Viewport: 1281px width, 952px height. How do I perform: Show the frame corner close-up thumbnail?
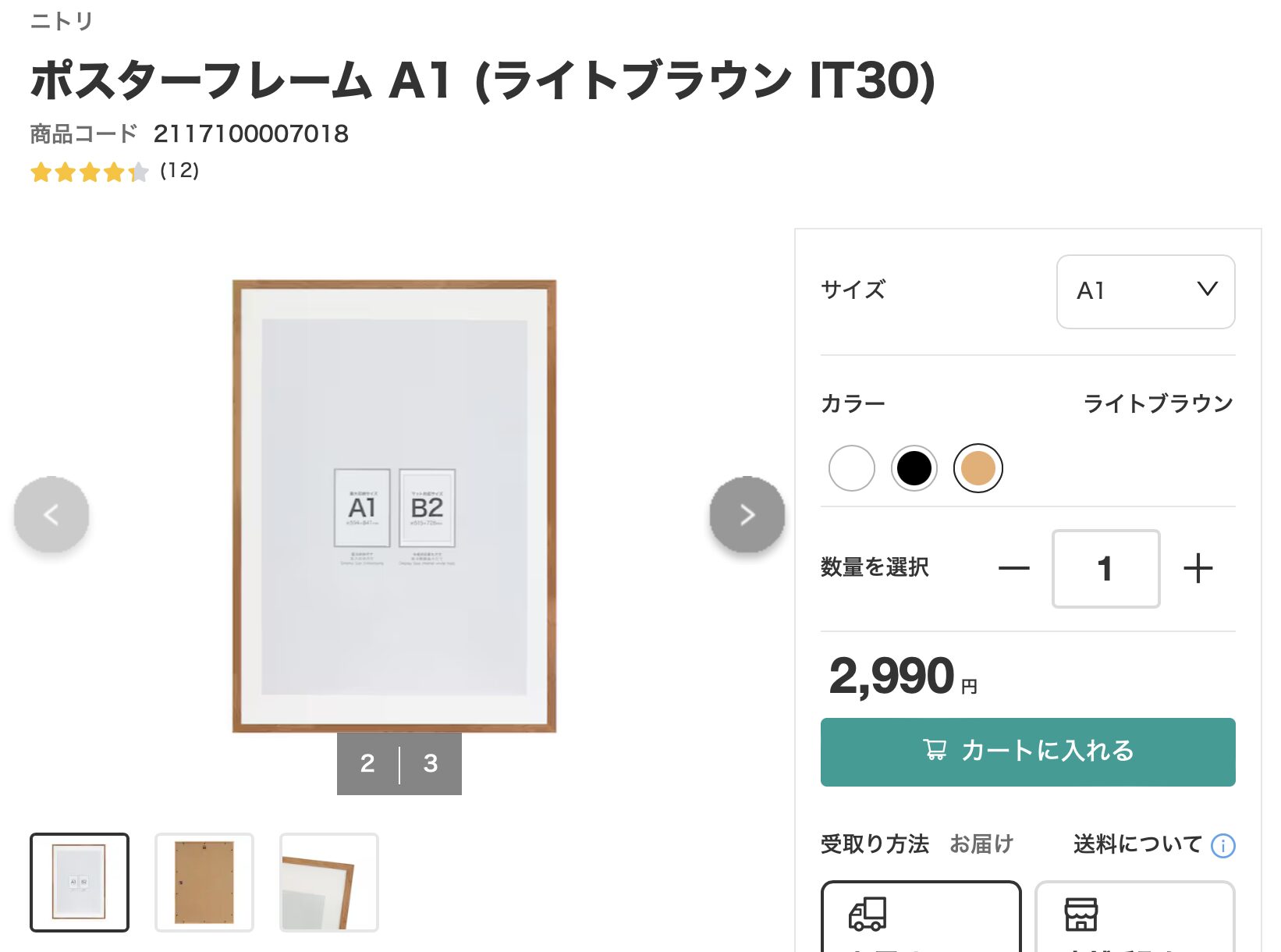click(329, 882)
